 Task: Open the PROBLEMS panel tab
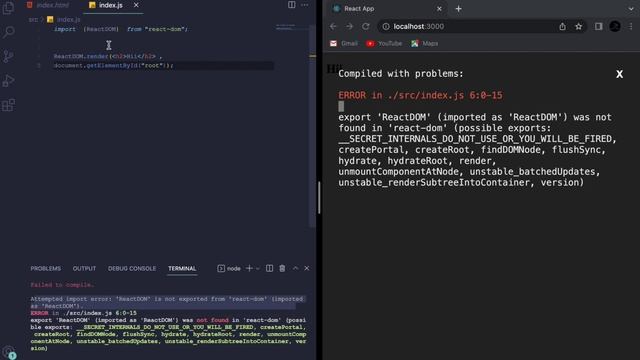pos(46,268)
